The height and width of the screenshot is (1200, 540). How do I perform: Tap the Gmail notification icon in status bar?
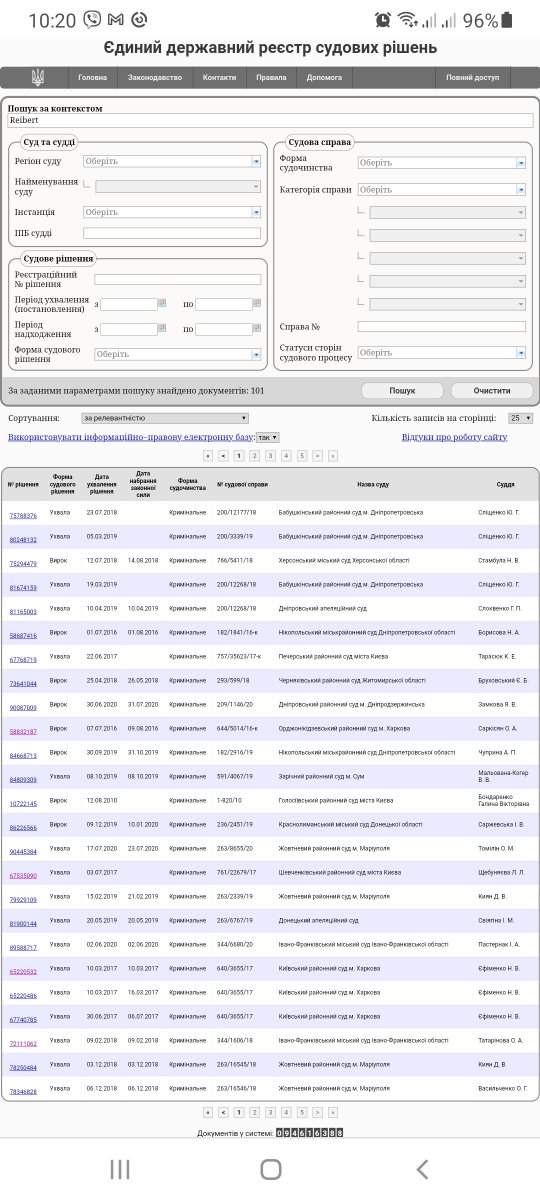116,19
